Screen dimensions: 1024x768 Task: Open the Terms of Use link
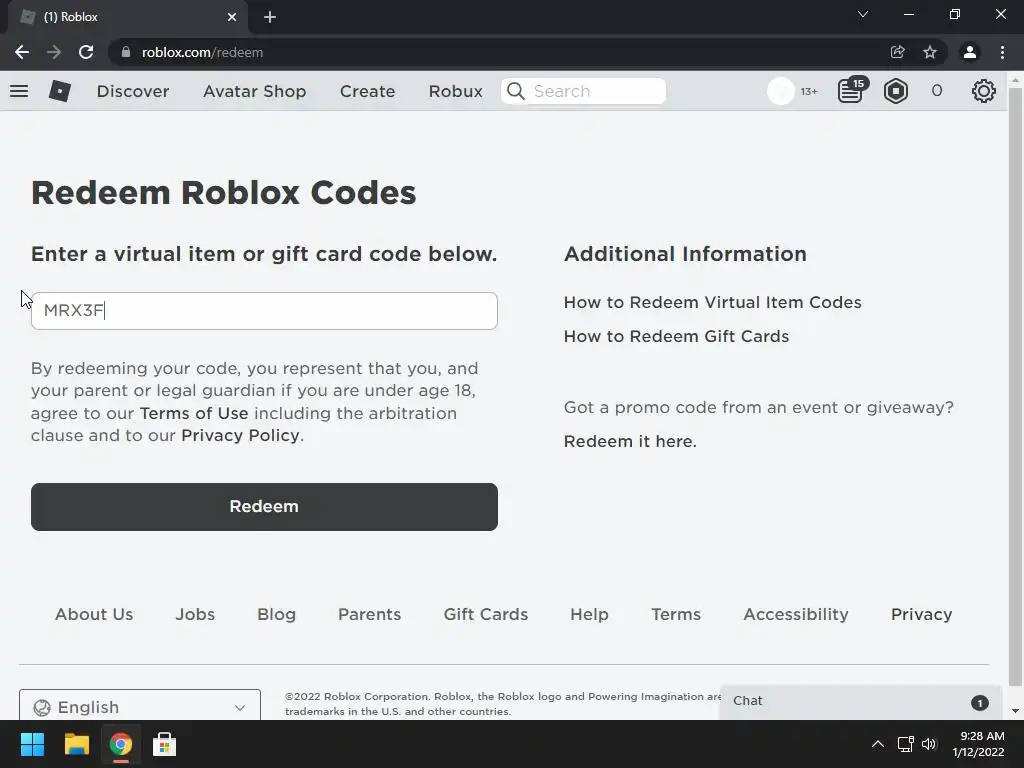click(194, 413)
